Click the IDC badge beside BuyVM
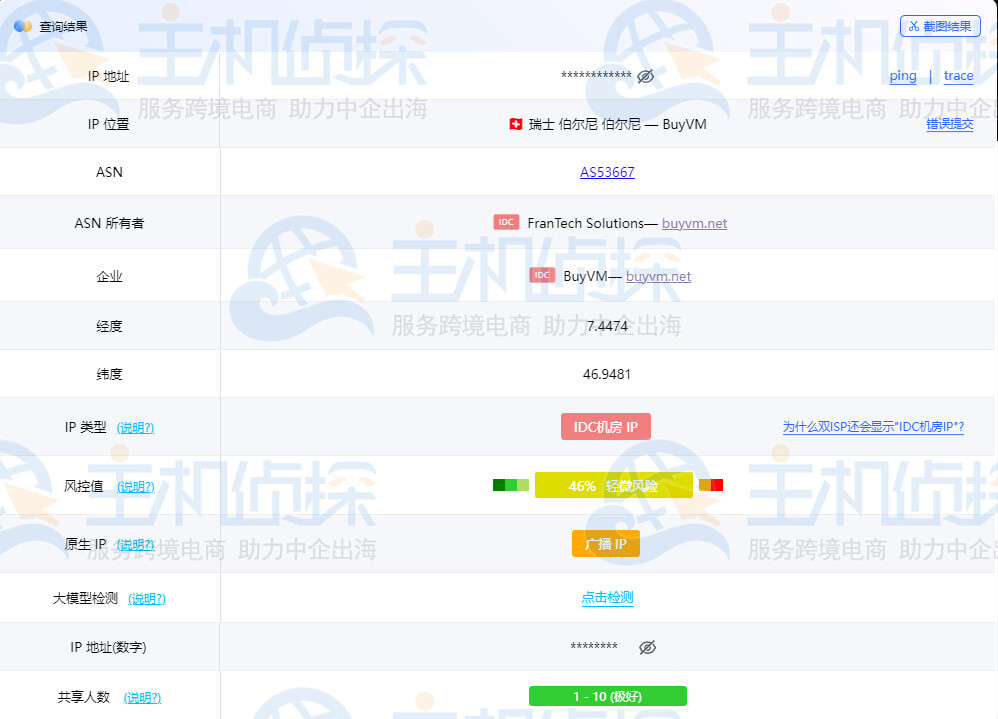This screenshot has height=719, width=998. (x=542, y=274)
